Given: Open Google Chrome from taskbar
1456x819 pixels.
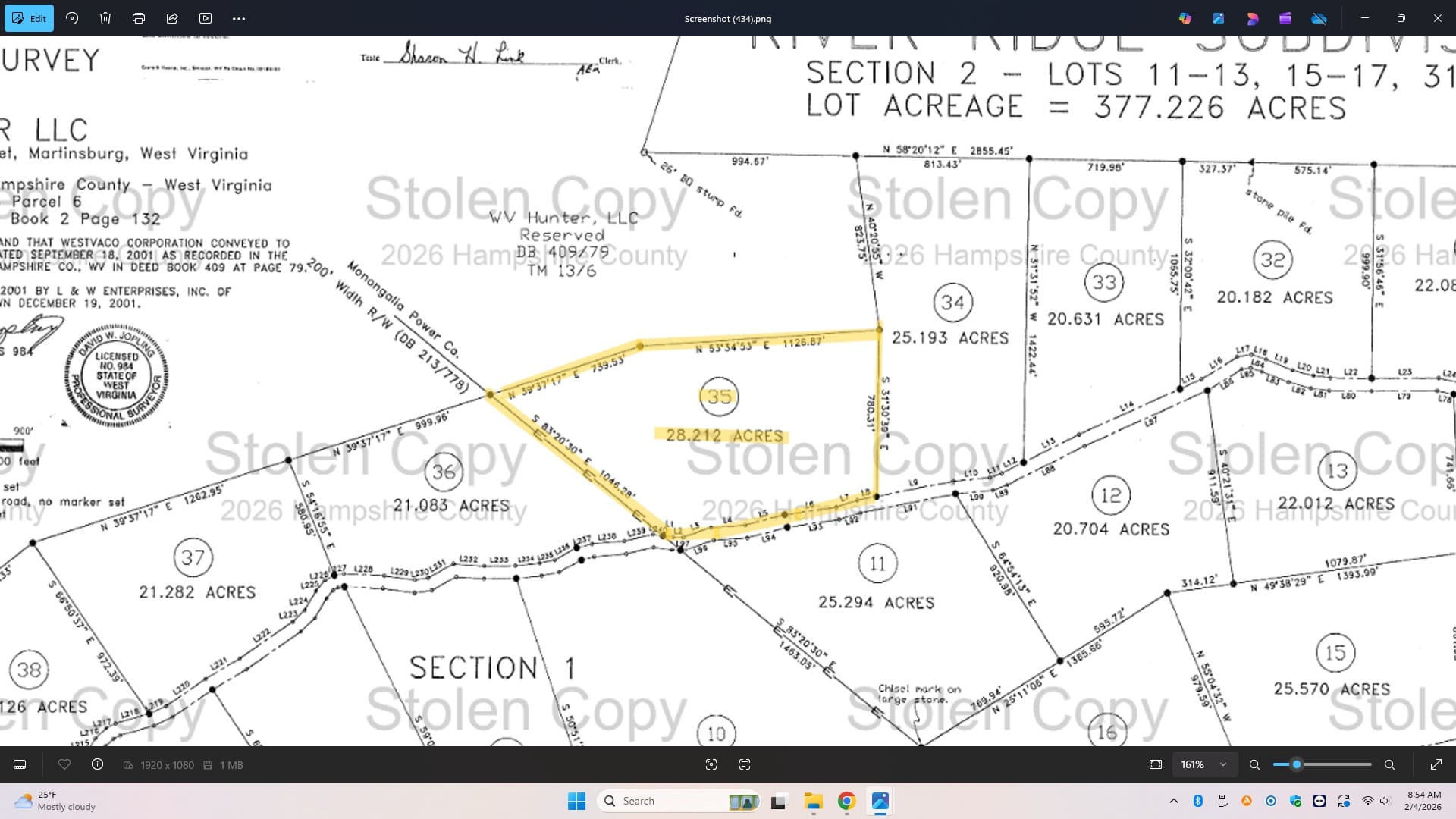Looking at the screenshot, I should pos(846,801).
